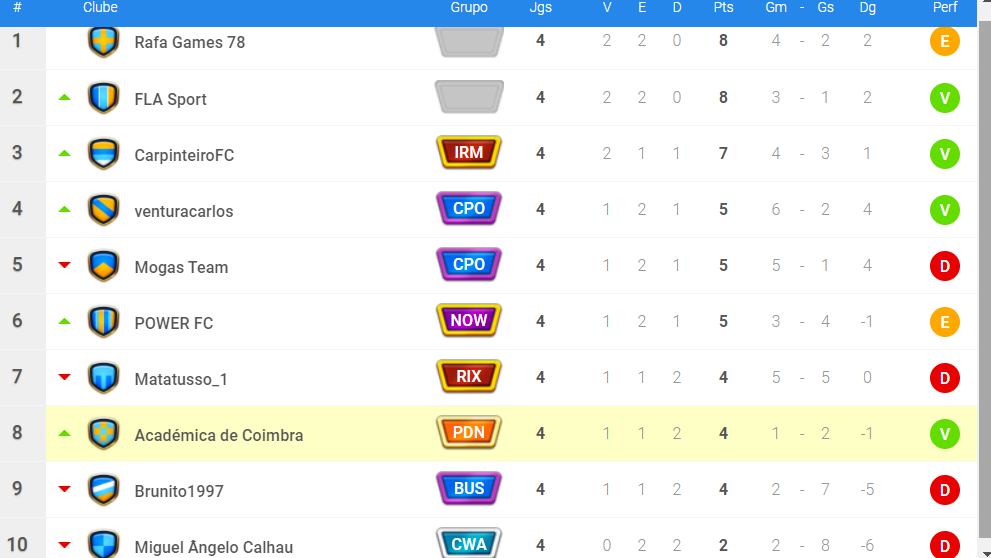Open the venturacarlos club link
Screen dimensions: 991x558
(x=184, y=211)
